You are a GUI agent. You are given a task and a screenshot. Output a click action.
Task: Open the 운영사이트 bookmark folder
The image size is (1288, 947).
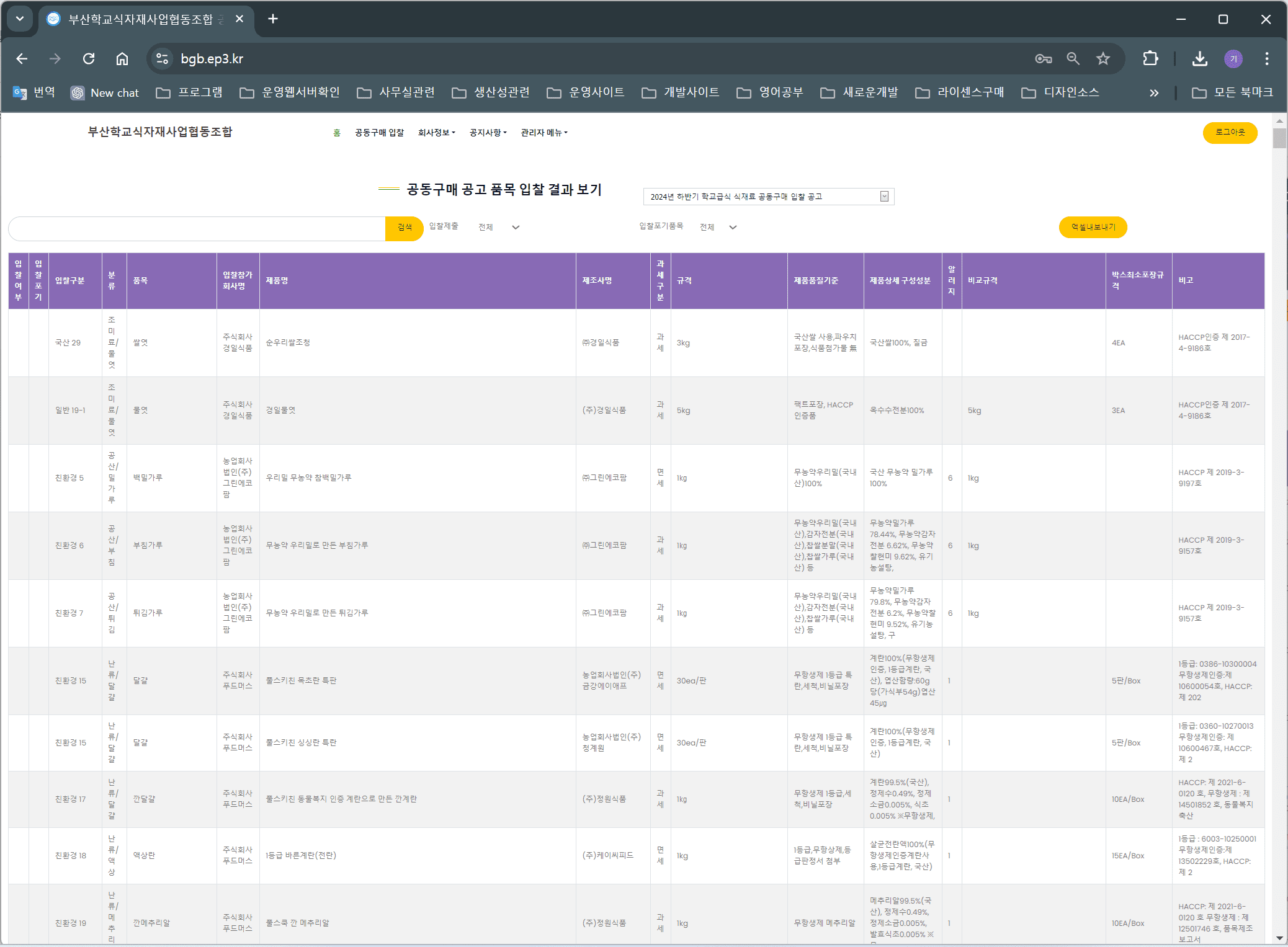pos(586,92)
